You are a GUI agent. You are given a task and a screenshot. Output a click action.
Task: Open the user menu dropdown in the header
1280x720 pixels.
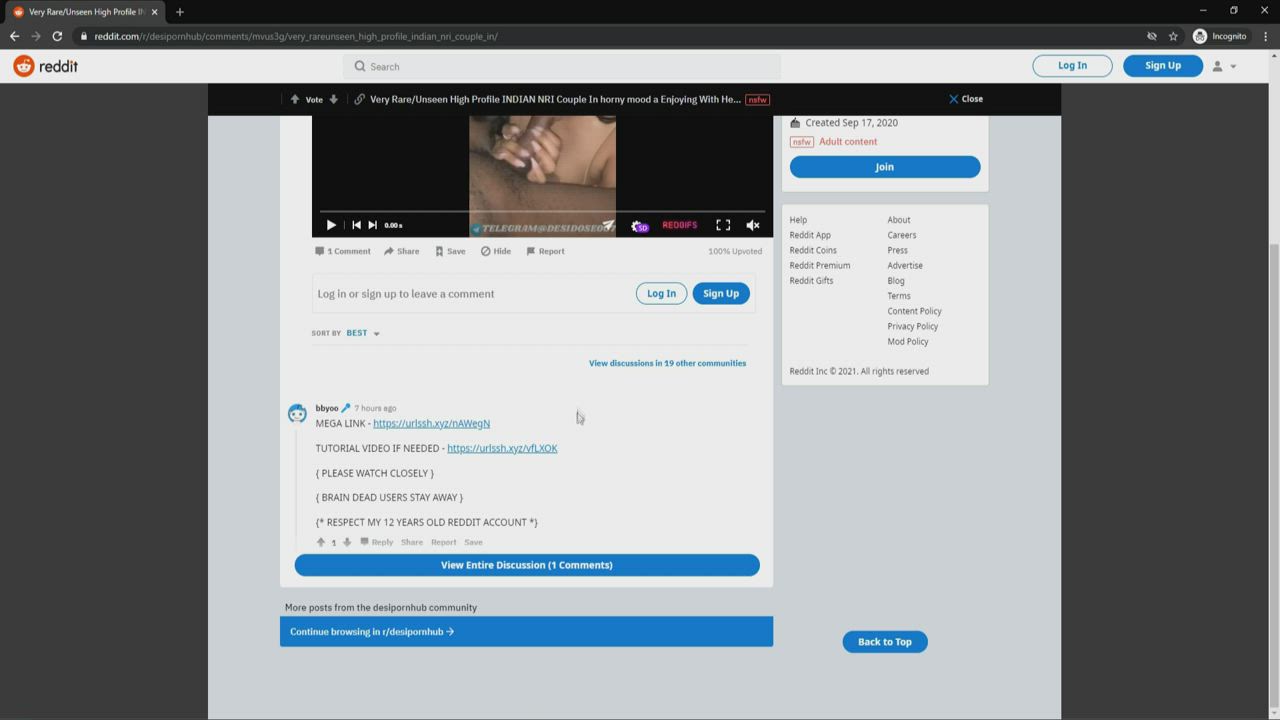click(1224, 66)
